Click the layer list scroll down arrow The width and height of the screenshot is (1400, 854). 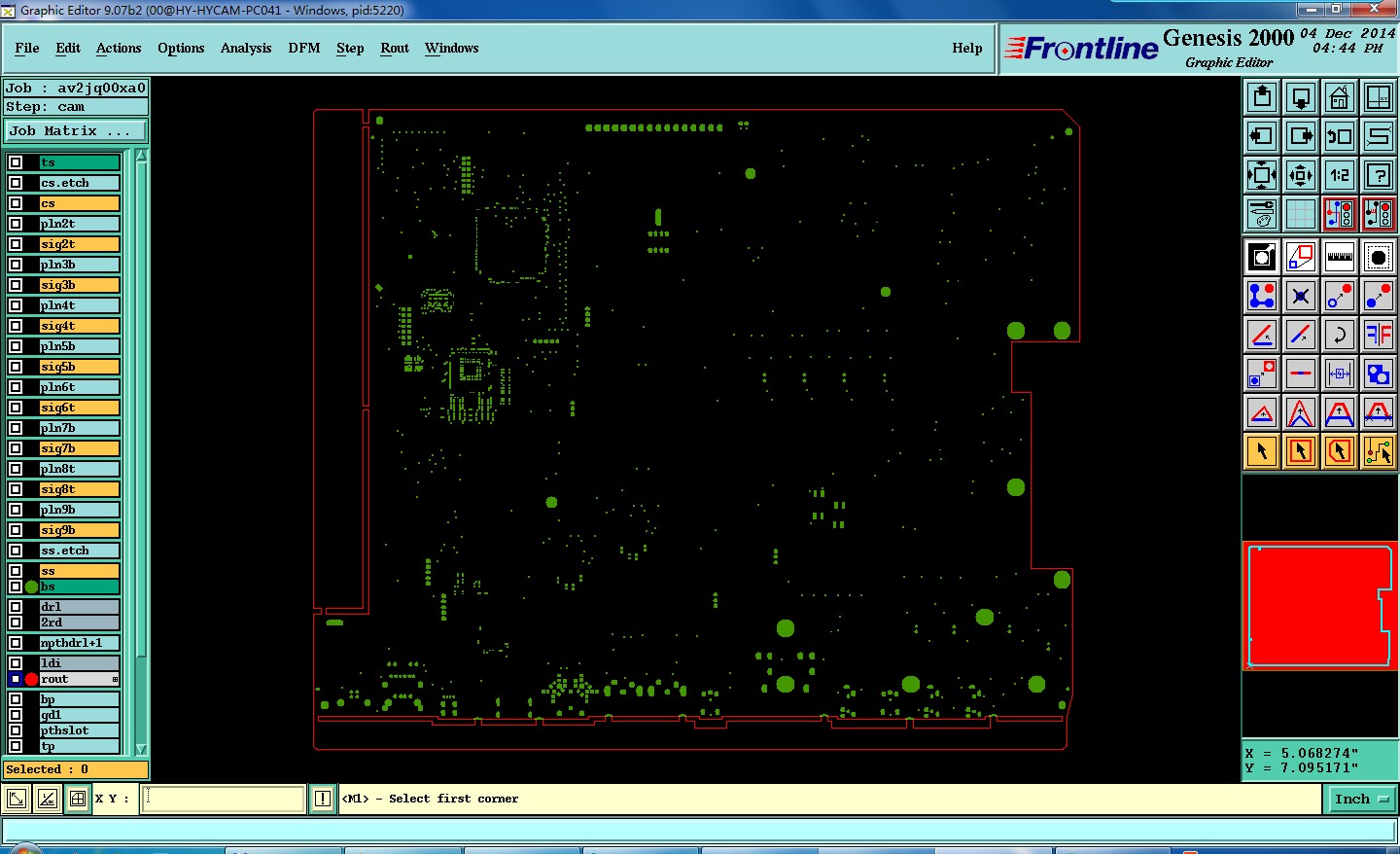click(141, 750)
